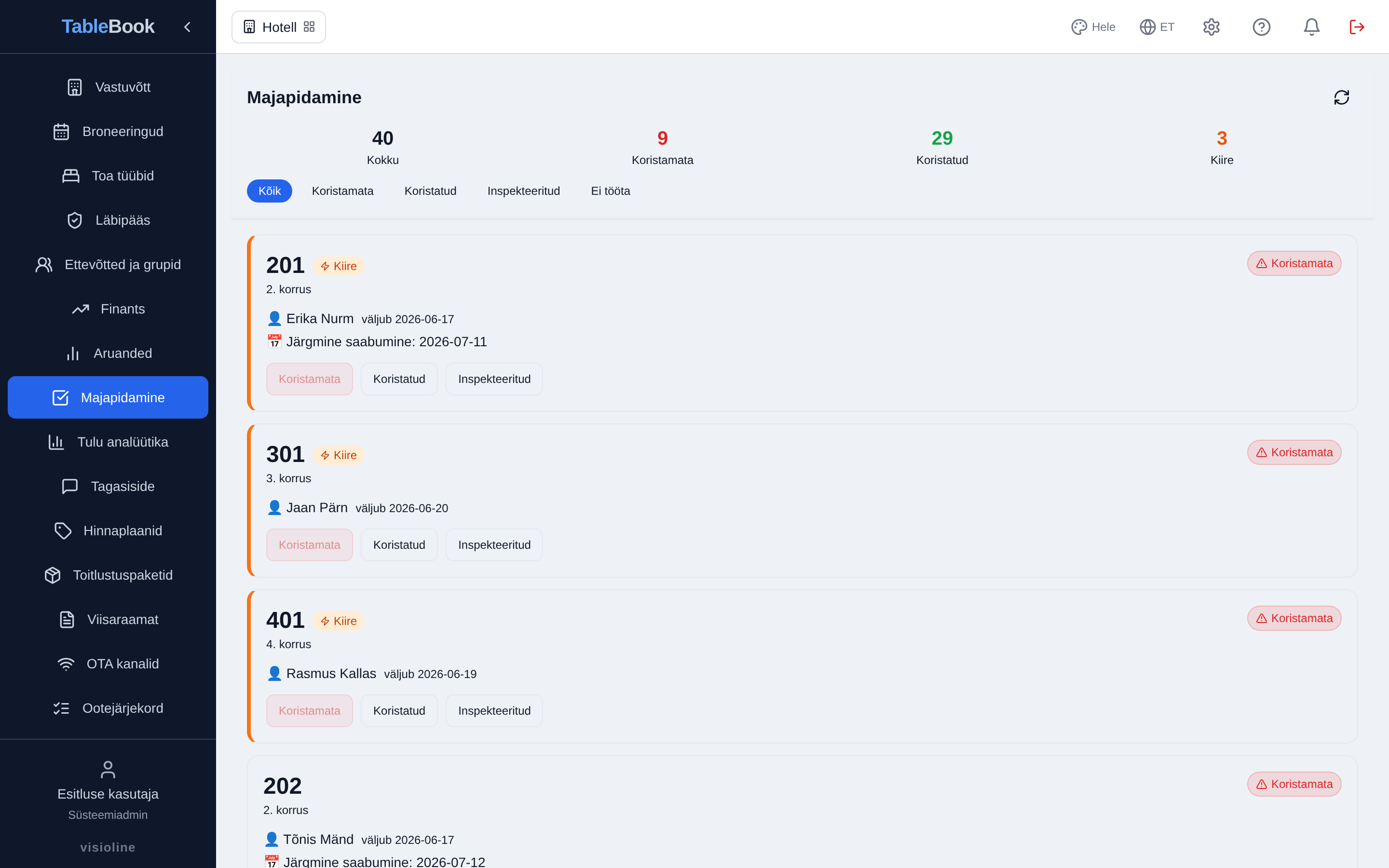The width and height of the screenshot is (1389, 868).
Task: Collapse the sidebar with the chevron arrow
Action: [187, 27]
